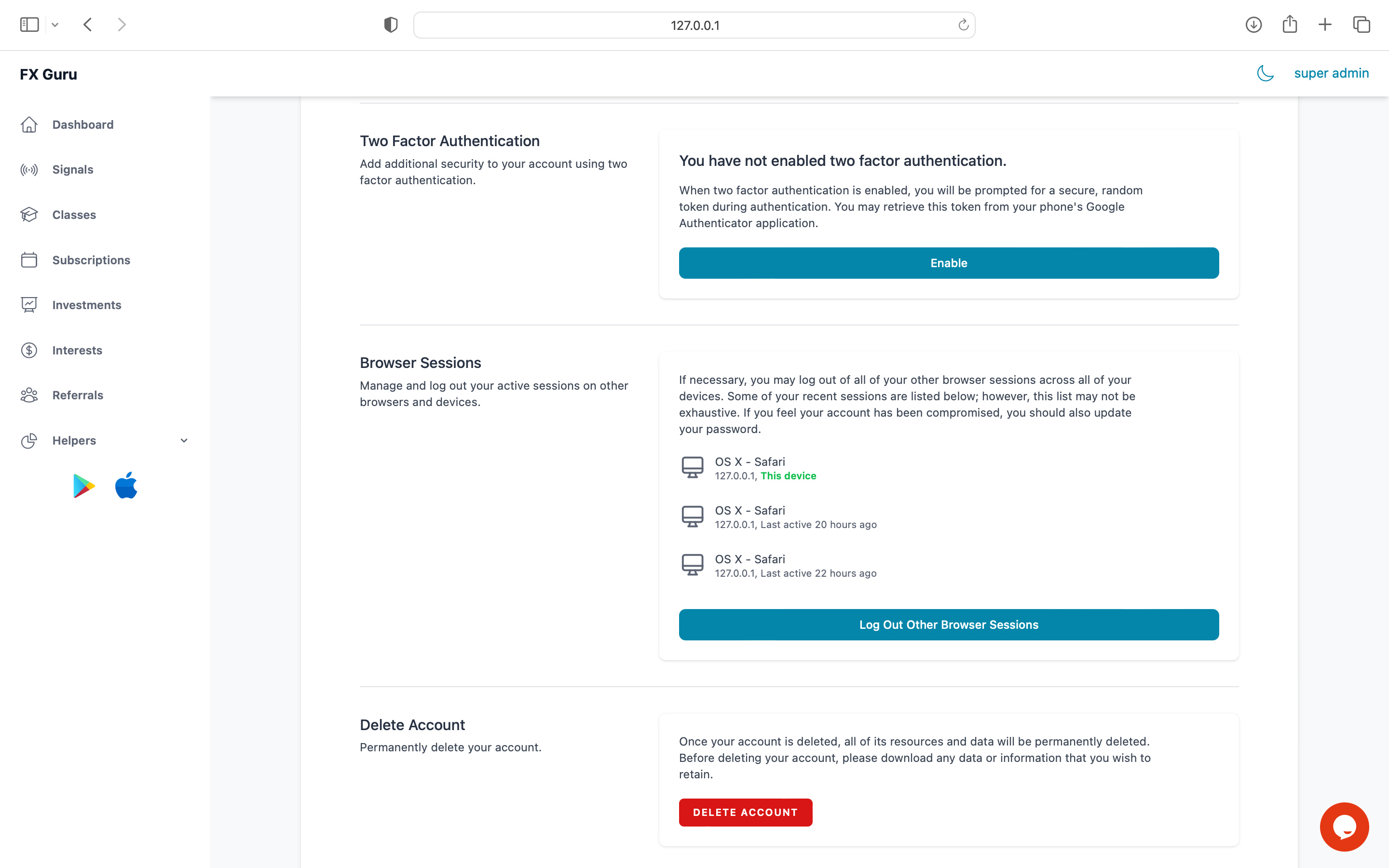Navigate to Subscriptions page
The height and width of the screenshot is (868, 1389).
point(91,260)
